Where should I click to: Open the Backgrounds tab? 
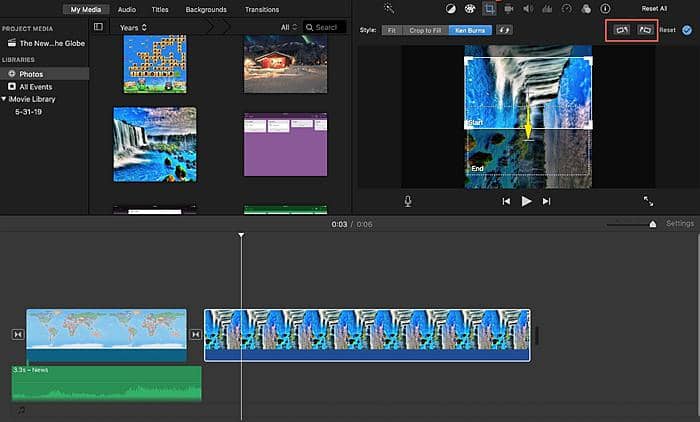pyautogui.click(x=206, y=9)
